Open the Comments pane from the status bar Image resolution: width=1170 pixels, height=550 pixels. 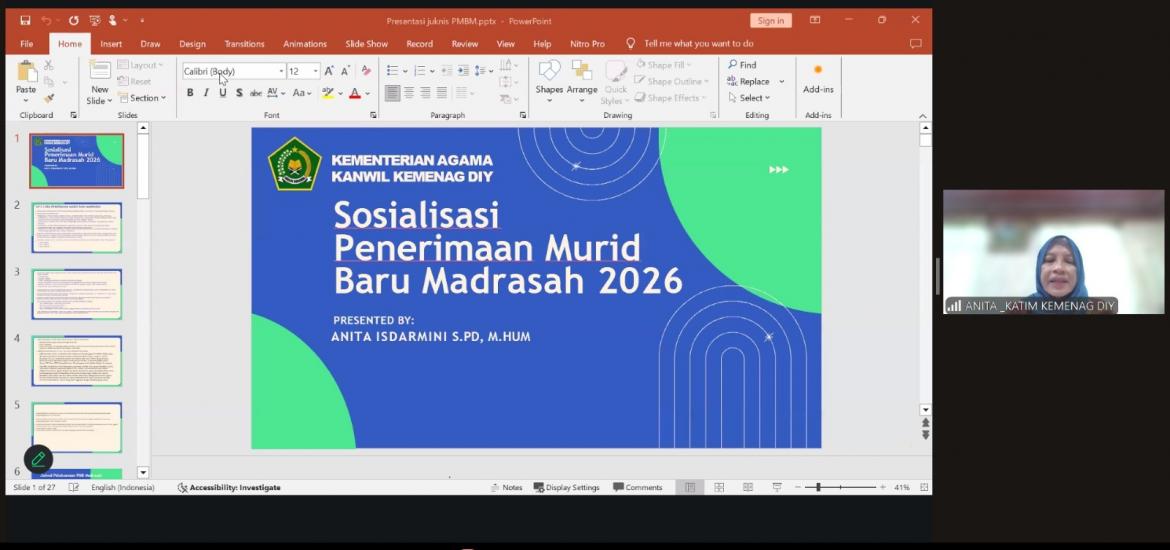tap(637, 487)
